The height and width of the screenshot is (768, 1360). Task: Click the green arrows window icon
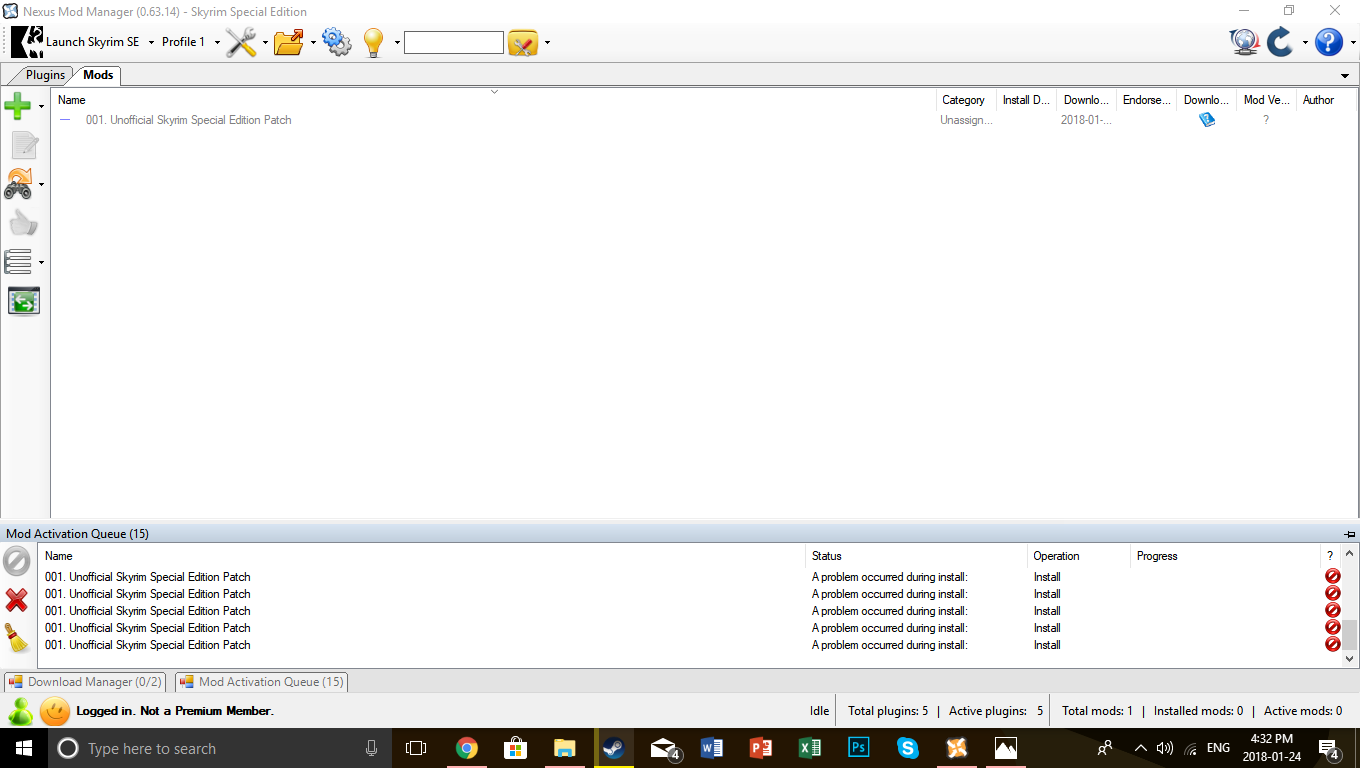coord(24,301)
